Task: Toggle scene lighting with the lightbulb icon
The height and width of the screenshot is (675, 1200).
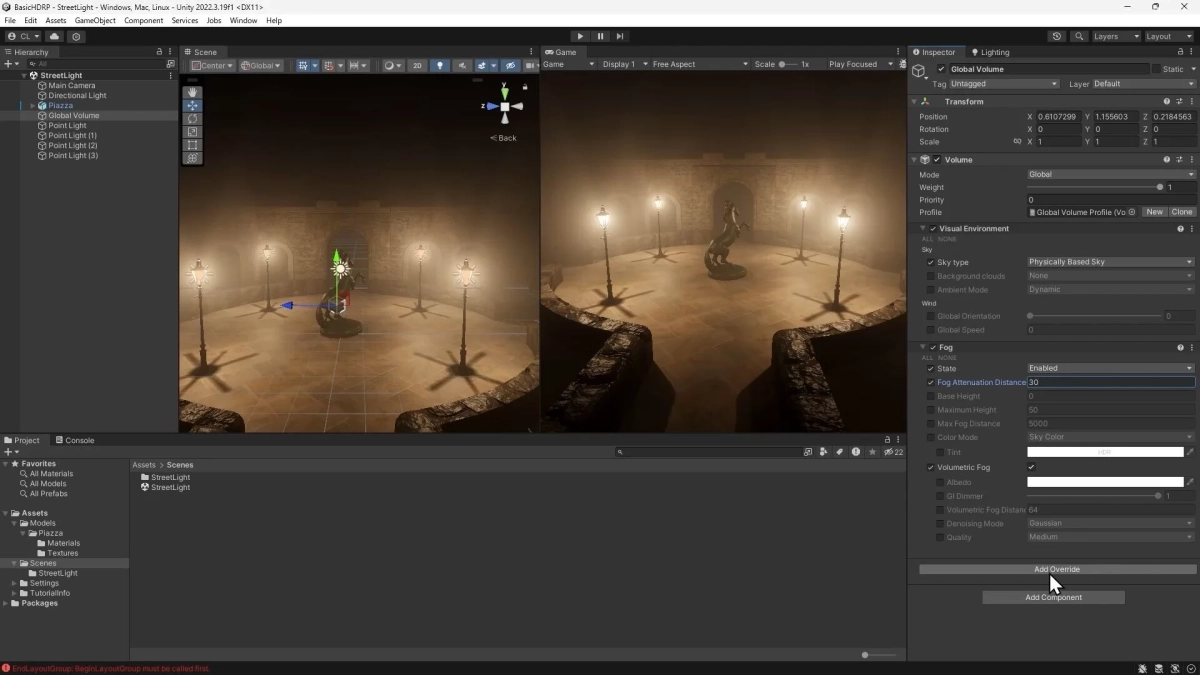Action: [439, 65]
